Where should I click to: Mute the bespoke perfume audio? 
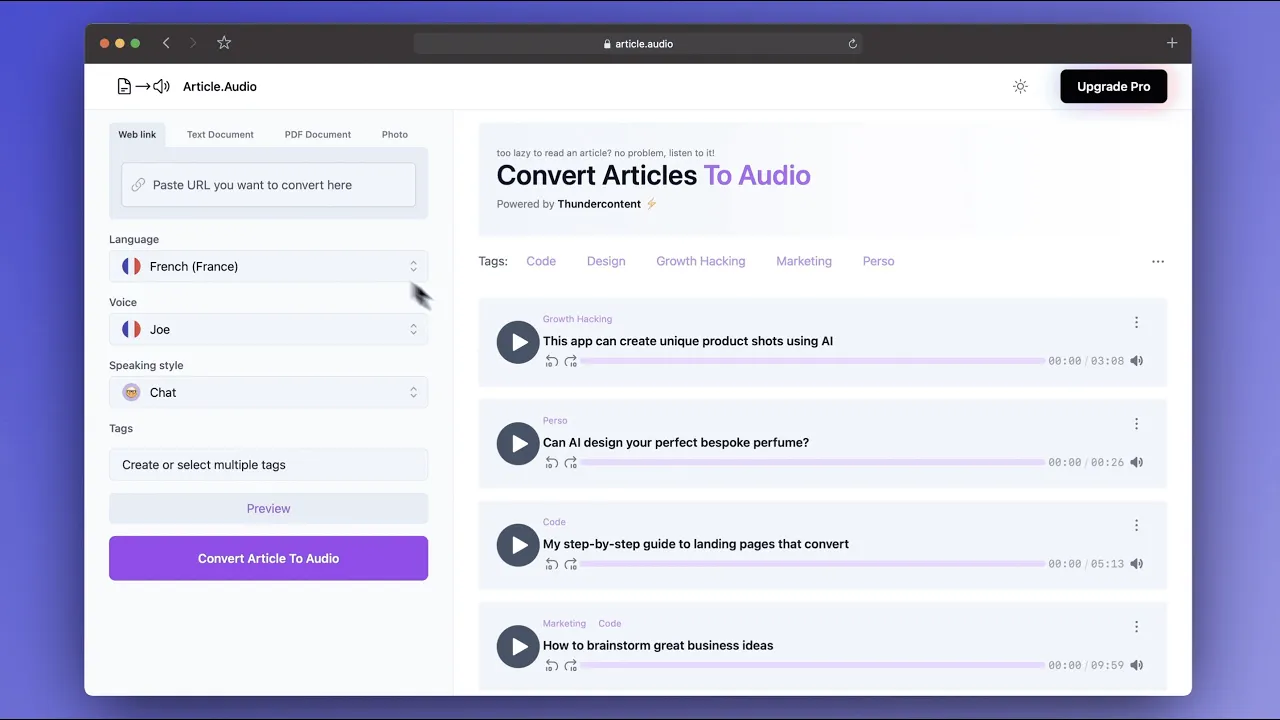[x=1136, y=462]
